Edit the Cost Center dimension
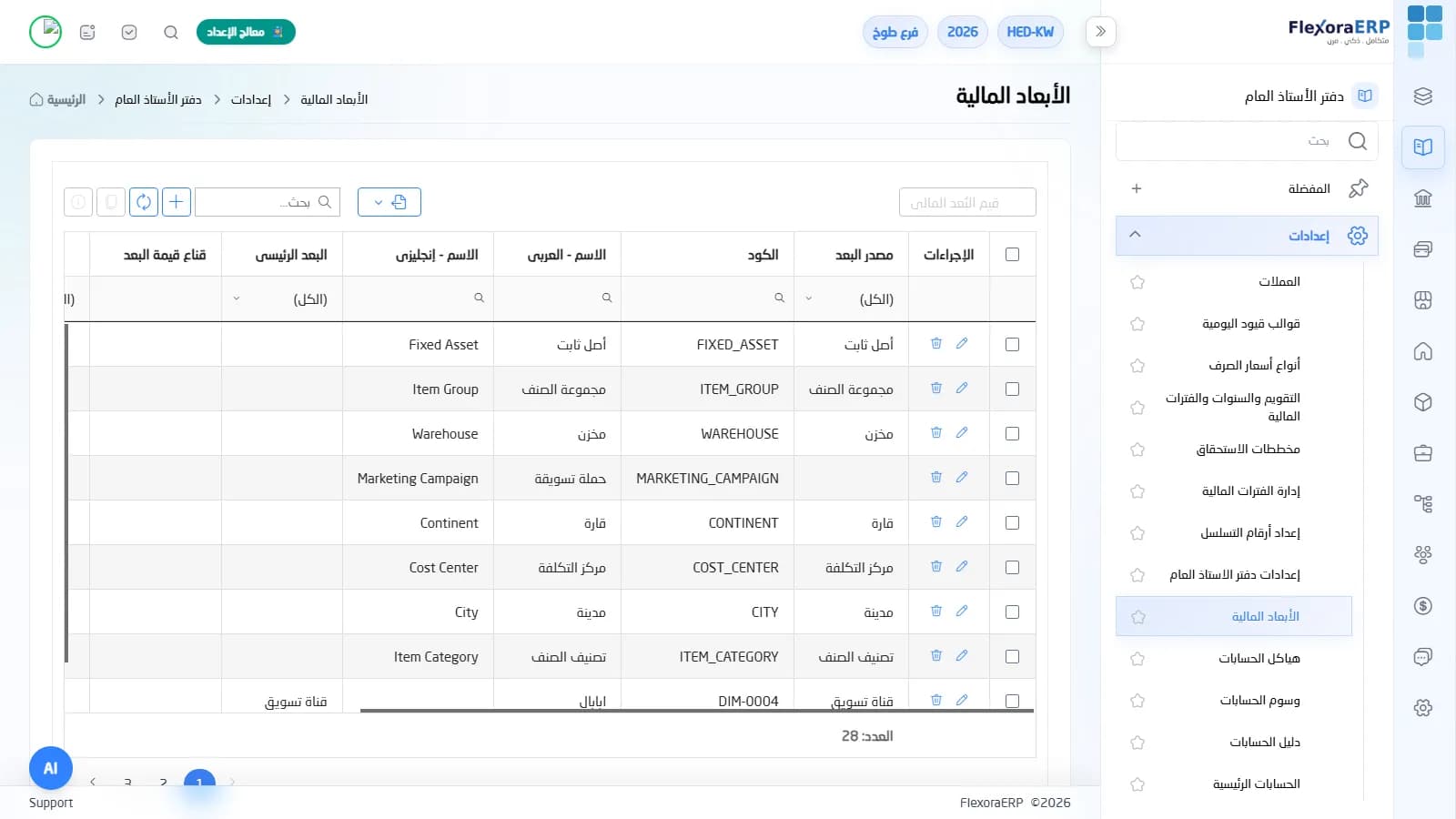Screen dimensions: 1456x819 [x=962, y=567]
